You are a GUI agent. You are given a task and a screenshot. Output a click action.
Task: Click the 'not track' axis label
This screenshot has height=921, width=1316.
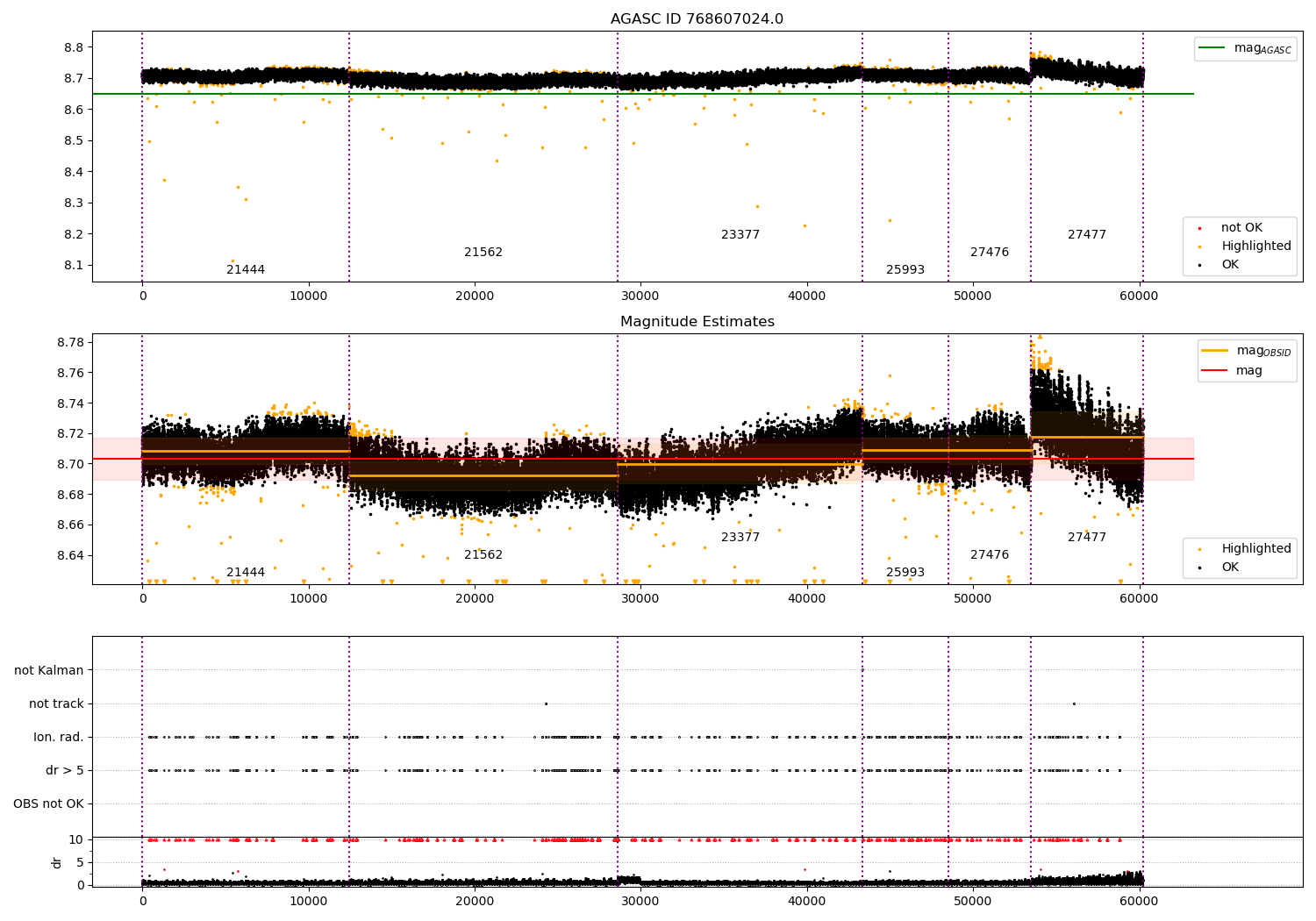tap(56, 704)
